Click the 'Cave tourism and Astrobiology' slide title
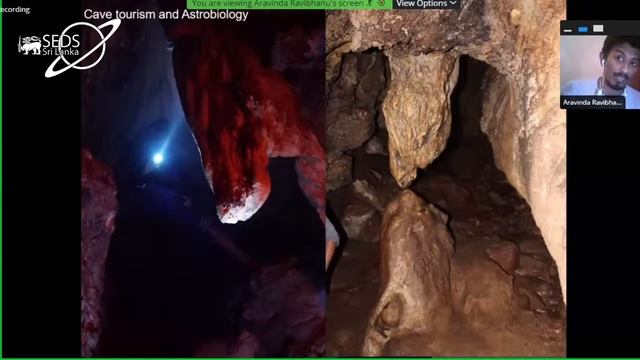 [x=166, y=15]
